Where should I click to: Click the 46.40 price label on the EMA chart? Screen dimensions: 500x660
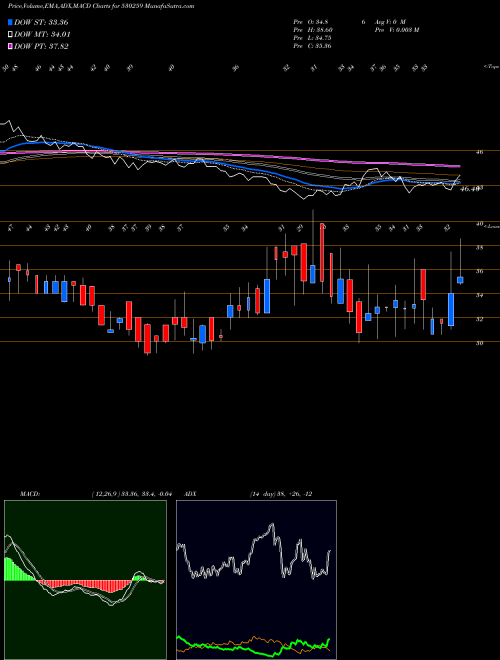pyautogui.click(x=469, y=189)
